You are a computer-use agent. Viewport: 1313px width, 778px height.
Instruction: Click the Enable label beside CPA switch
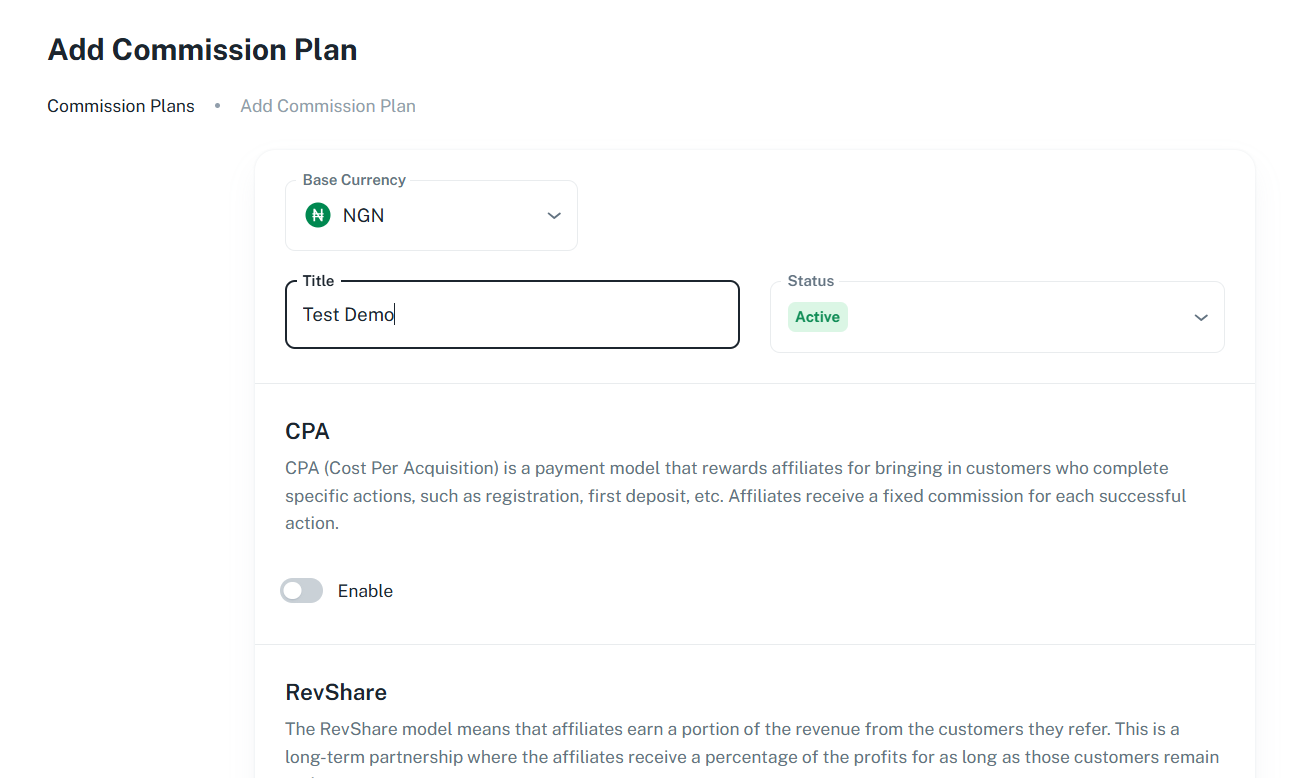pyautogui.click(x=365, y=591)
